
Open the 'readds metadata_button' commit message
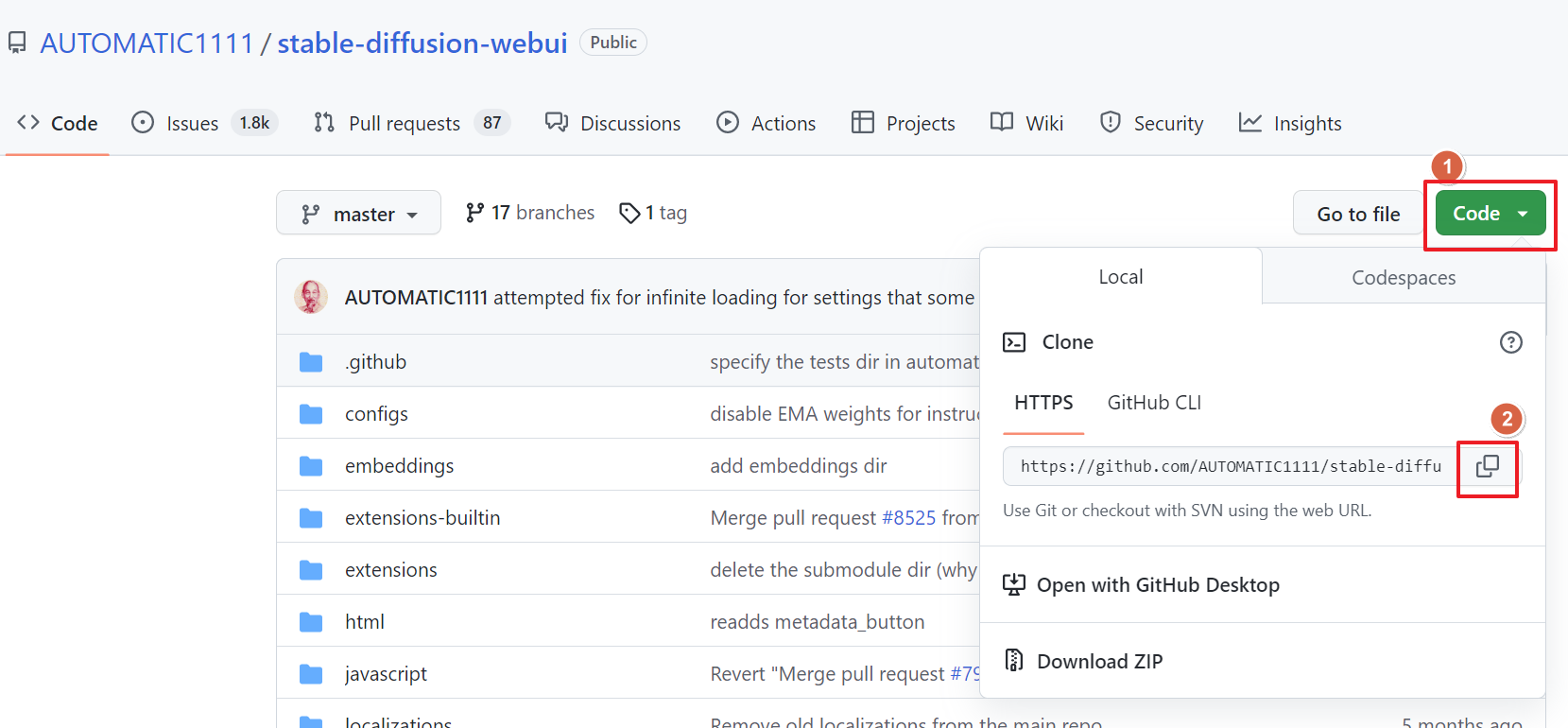coord(818,622)
